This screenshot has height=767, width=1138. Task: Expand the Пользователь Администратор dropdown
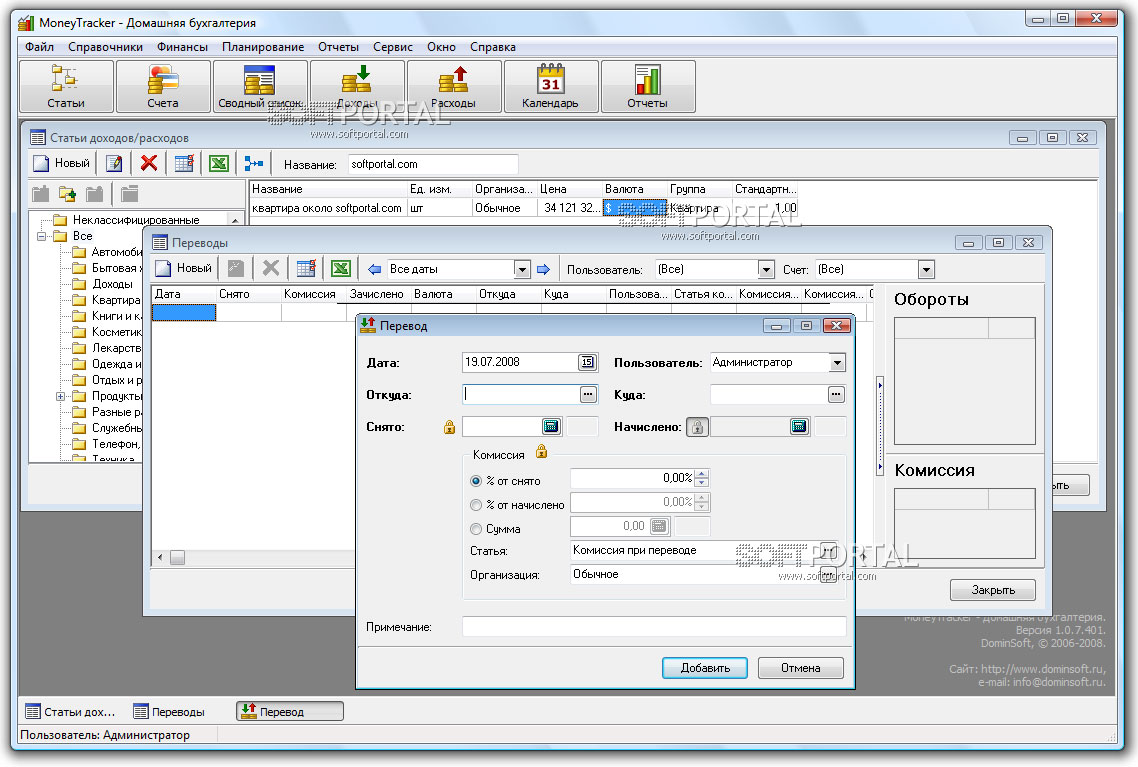click(x=837, y=363)
